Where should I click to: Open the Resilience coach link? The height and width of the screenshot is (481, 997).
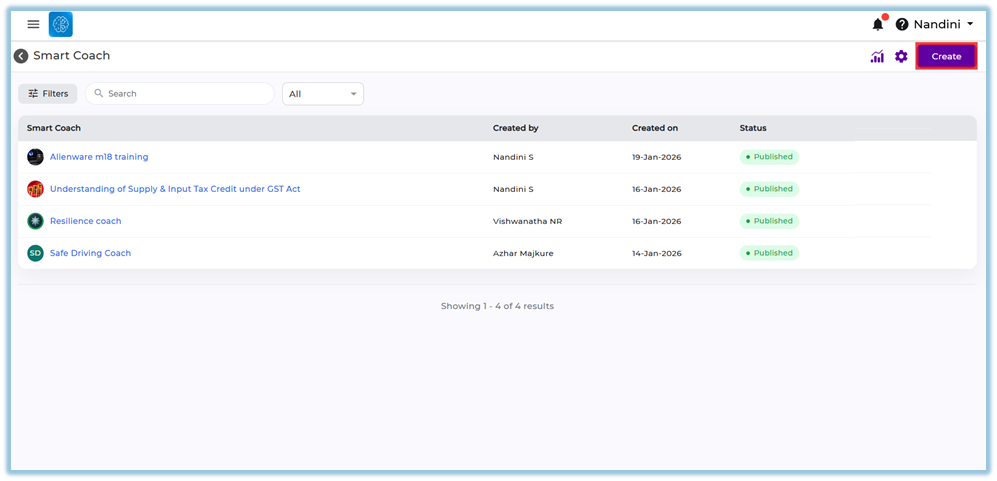[x=85, y=221]
